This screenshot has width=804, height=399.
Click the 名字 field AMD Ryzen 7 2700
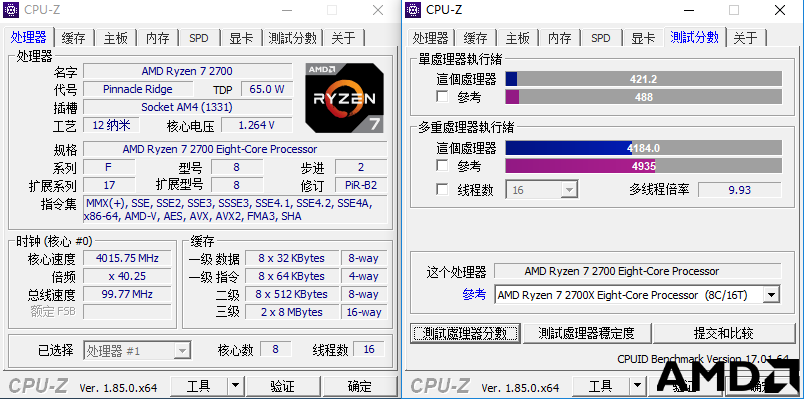pos(188,71)
